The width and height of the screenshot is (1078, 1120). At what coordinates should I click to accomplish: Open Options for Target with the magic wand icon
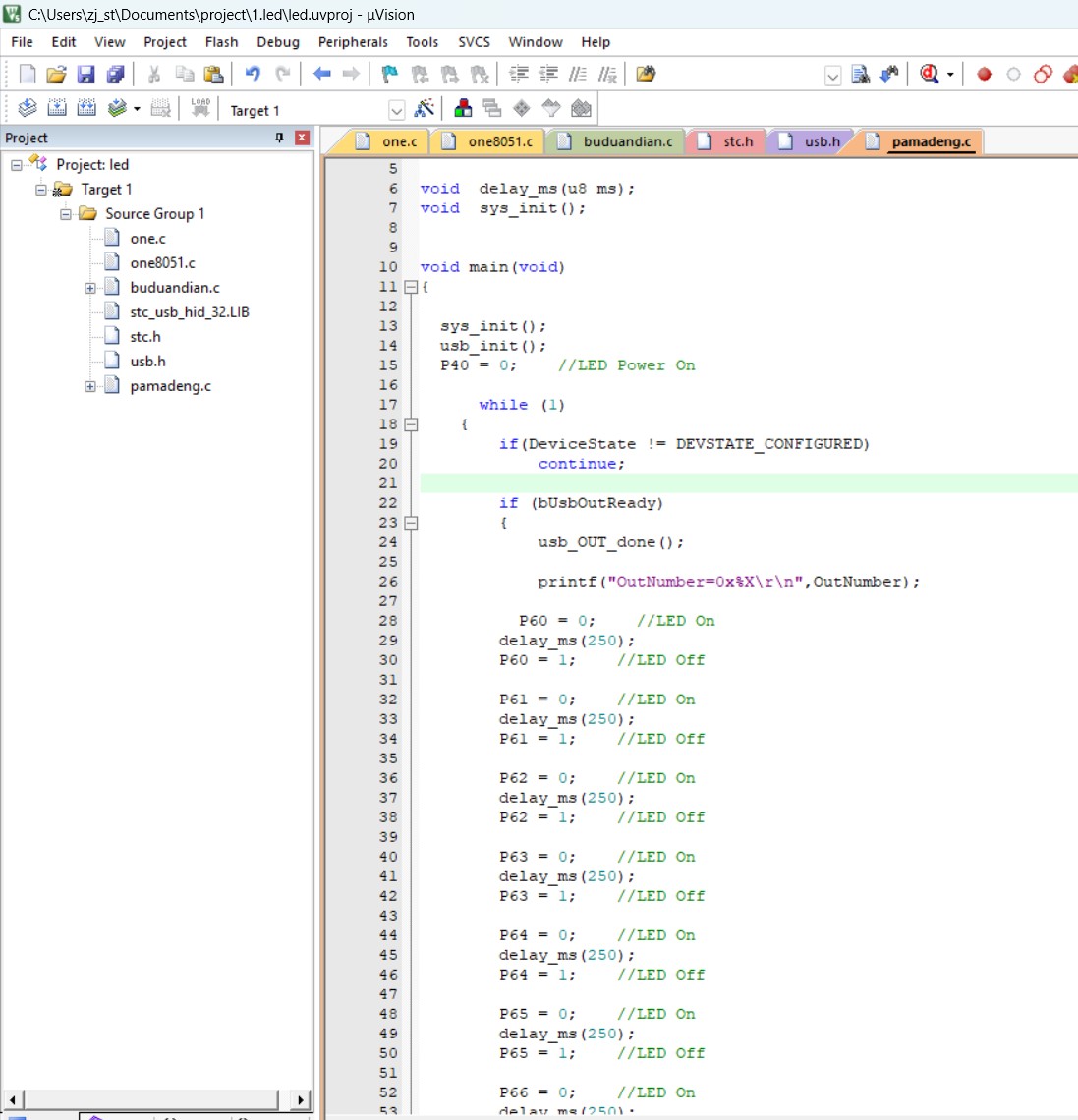point(425,109)
